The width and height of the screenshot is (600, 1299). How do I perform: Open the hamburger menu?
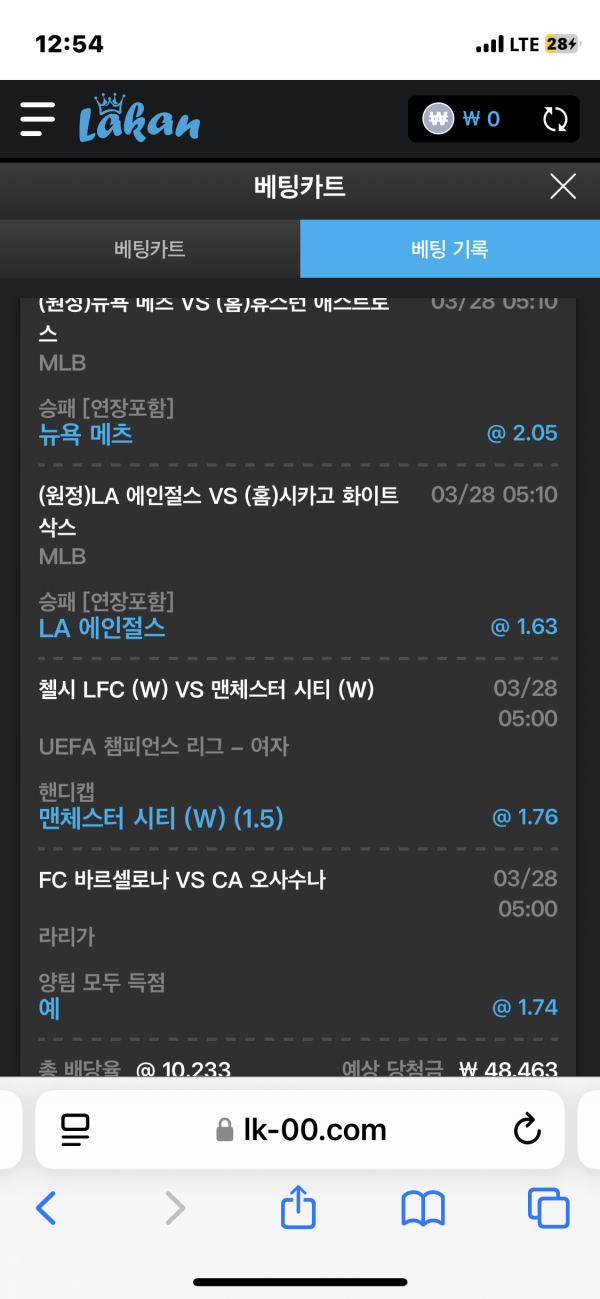(37, 119)
